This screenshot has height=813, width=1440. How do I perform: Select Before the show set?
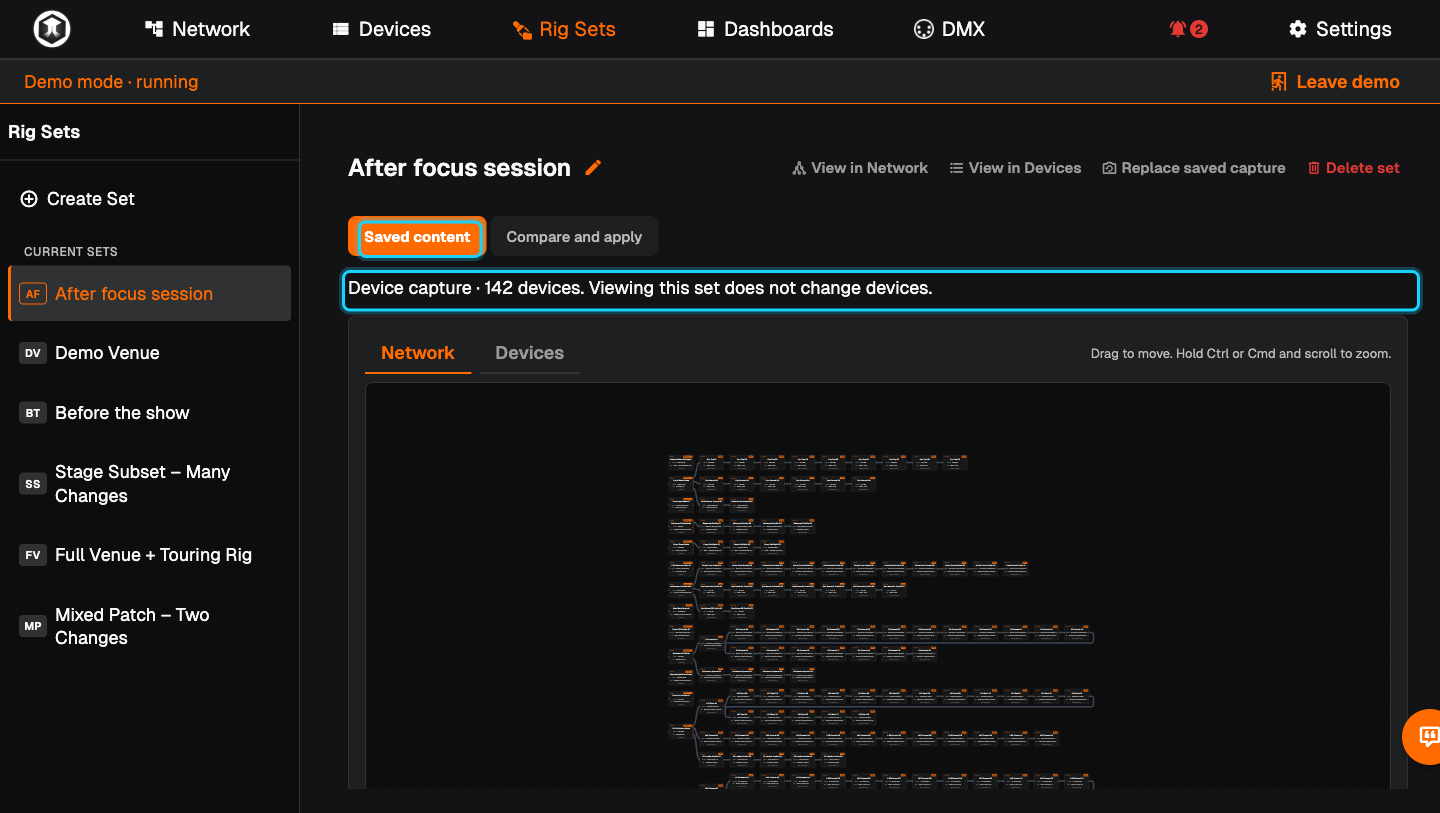point(149,413)
